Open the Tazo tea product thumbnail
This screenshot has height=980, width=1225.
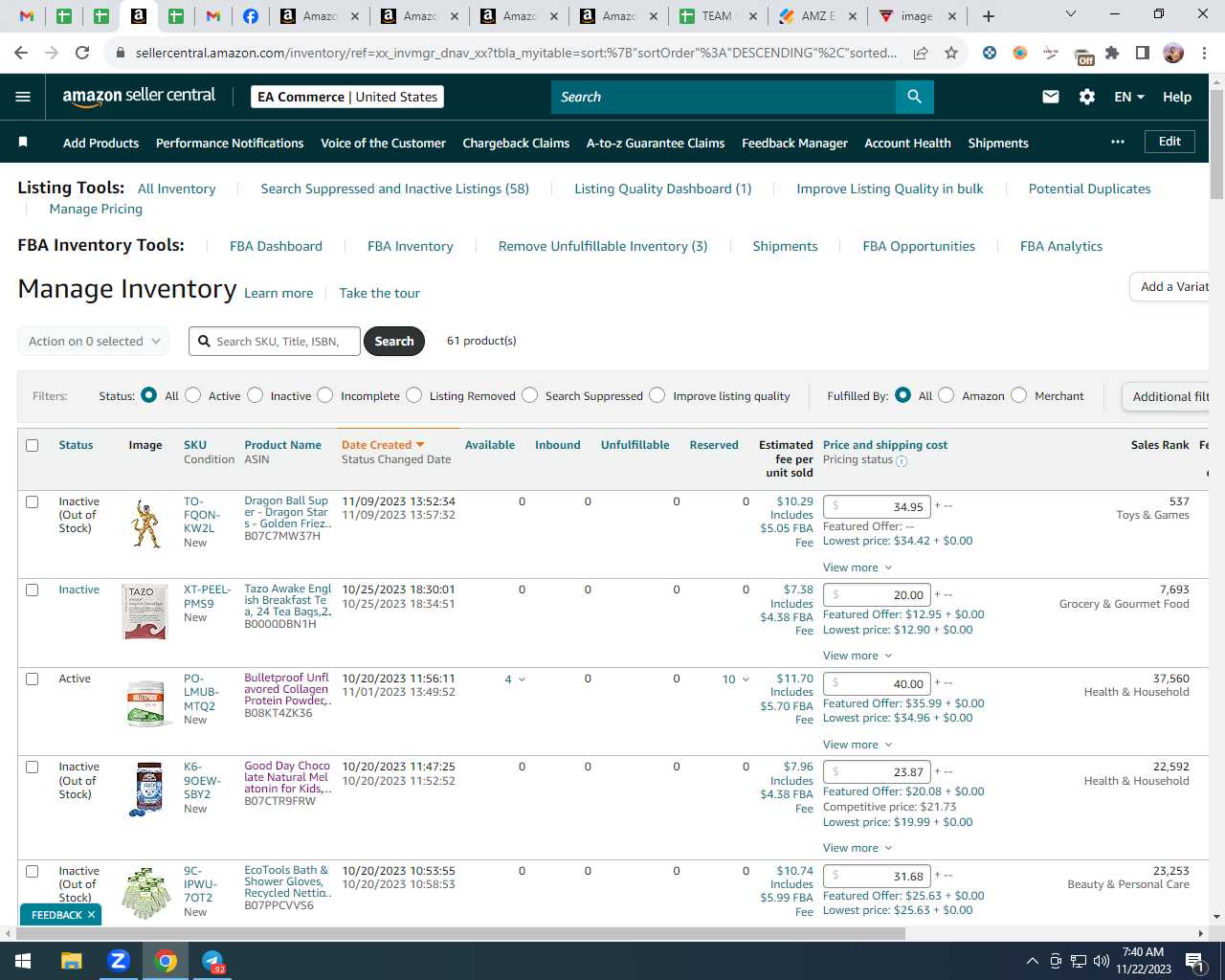coord(145,612)
